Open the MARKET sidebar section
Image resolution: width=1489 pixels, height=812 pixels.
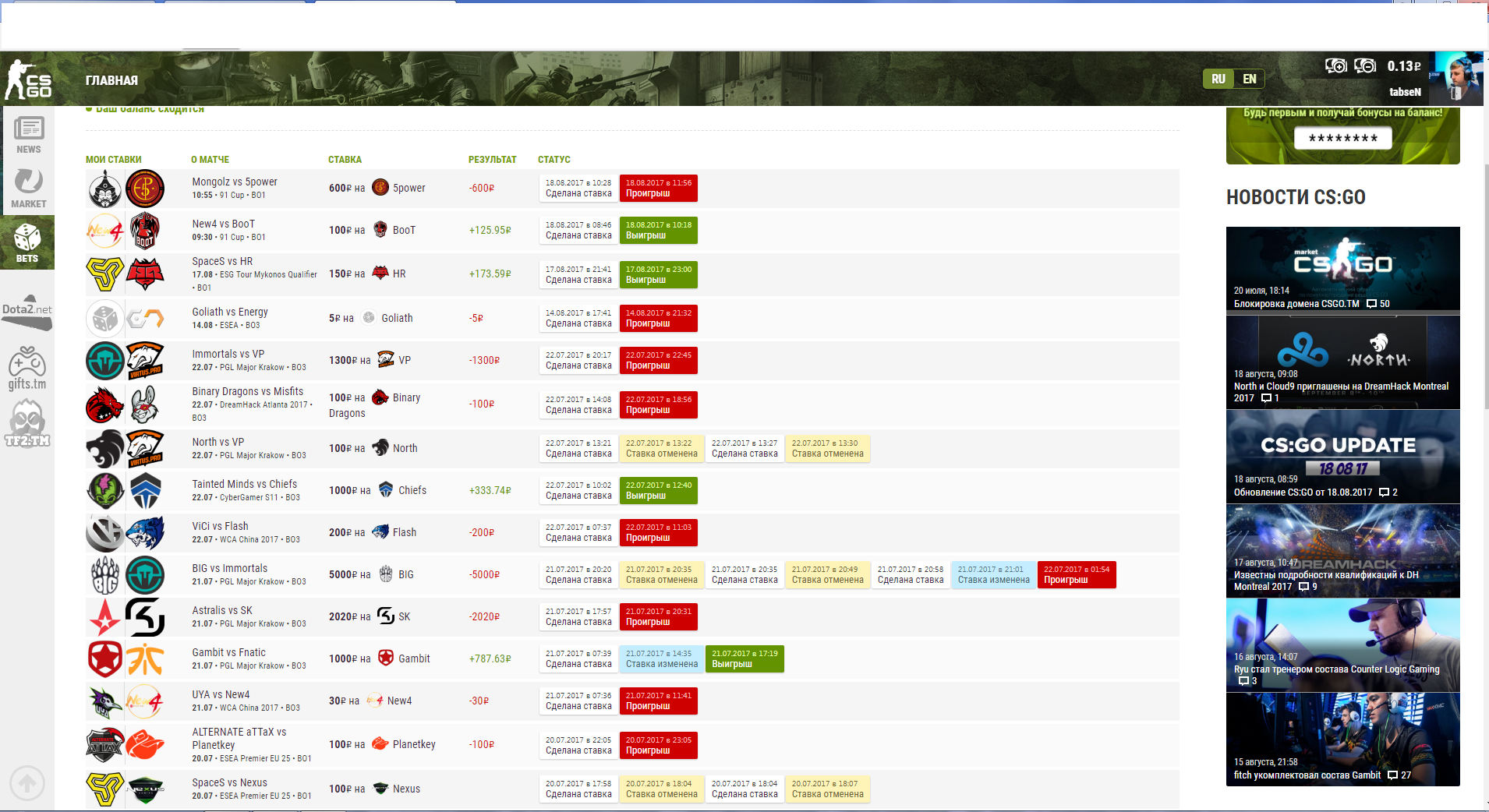point(28,188)
